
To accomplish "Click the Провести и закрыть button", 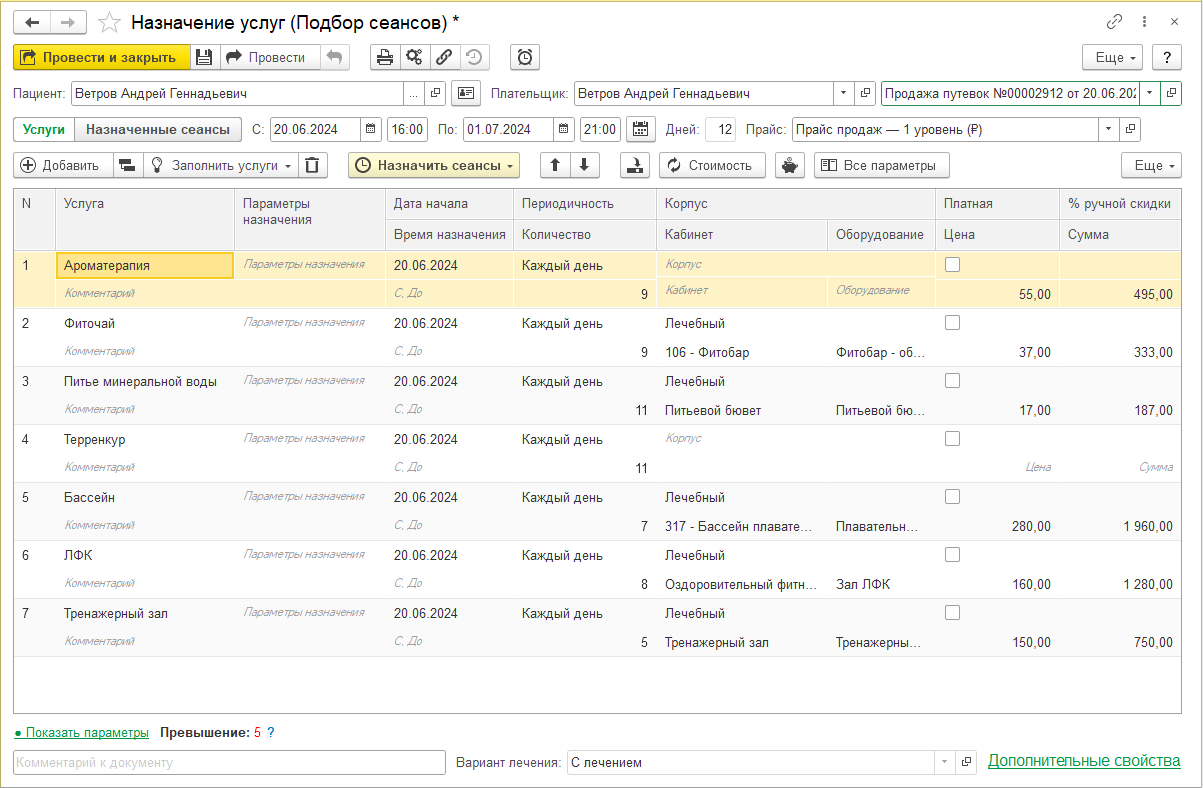I will (101, 58).
